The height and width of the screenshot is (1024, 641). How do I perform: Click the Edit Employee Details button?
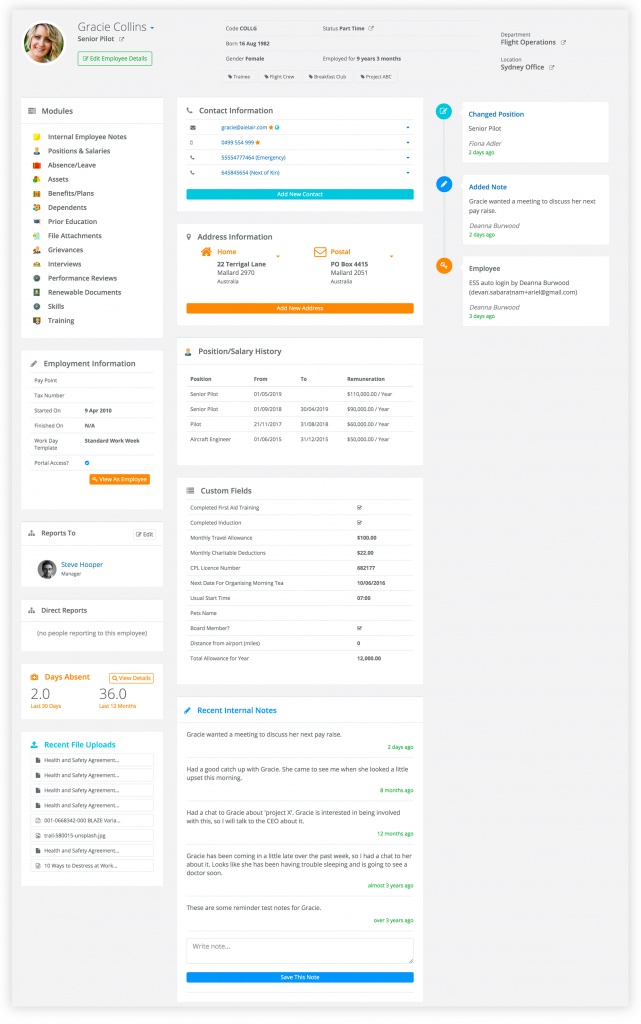[x=115, y=59]
